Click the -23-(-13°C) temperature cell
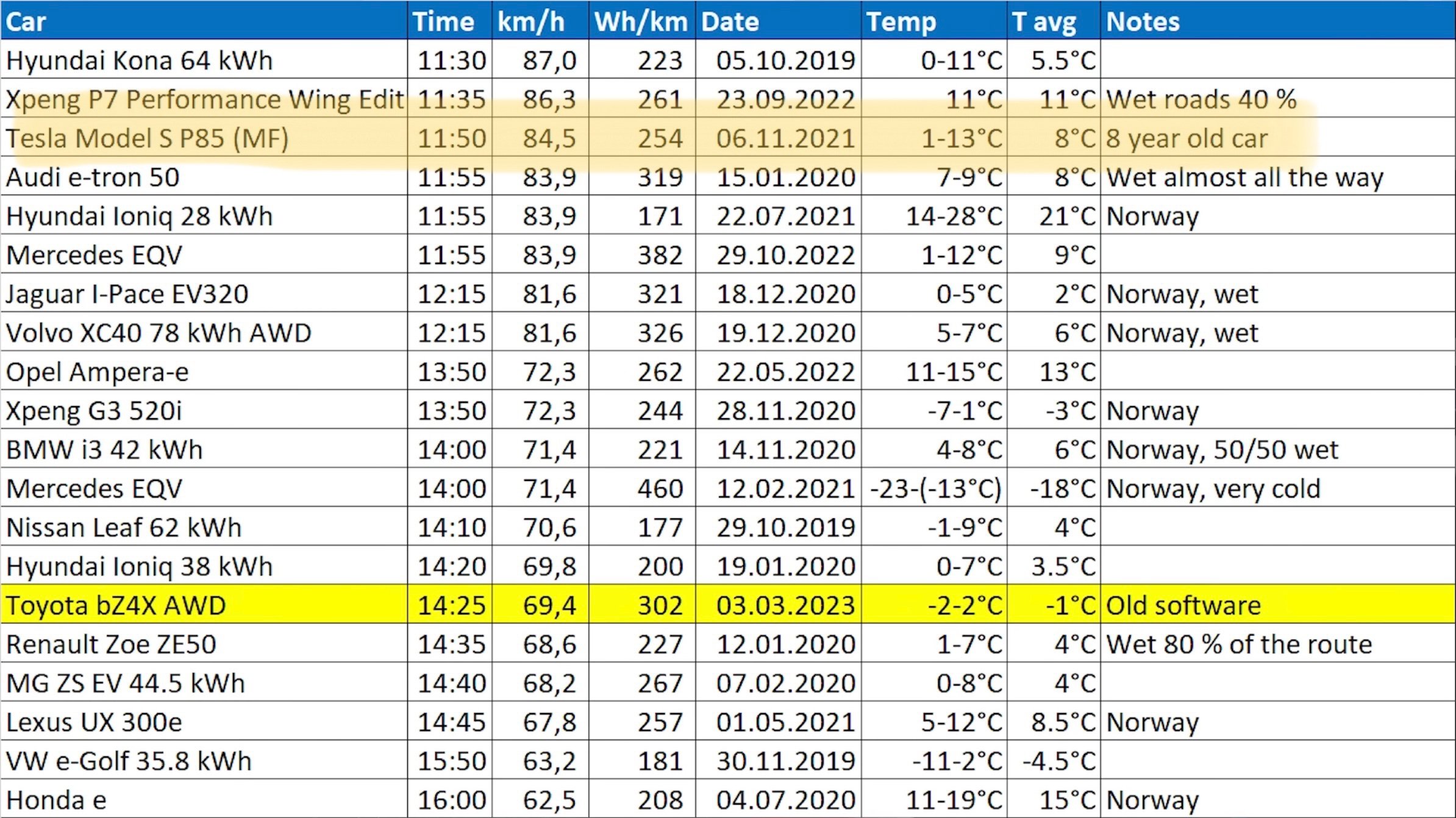The image size is (1456, 818). (x=934, y=488)
